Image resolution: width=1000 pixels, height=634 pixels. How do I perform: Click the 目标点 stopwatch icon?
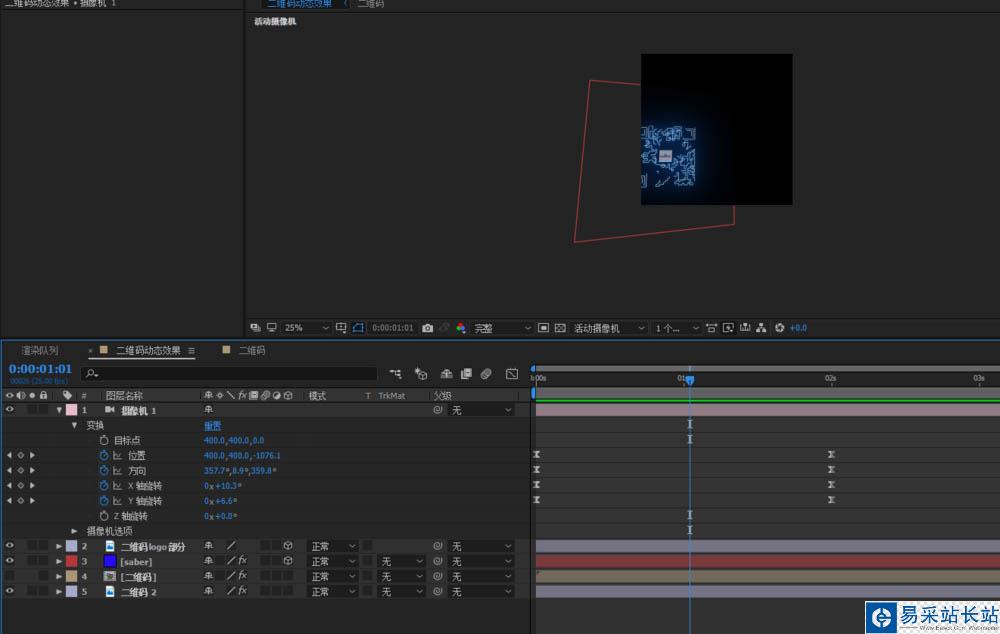coord(104,440)
